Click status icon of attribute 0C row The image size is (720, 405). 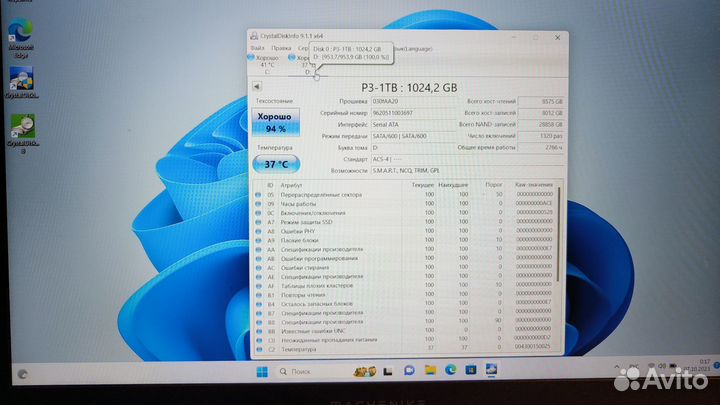tap(258, 213)
